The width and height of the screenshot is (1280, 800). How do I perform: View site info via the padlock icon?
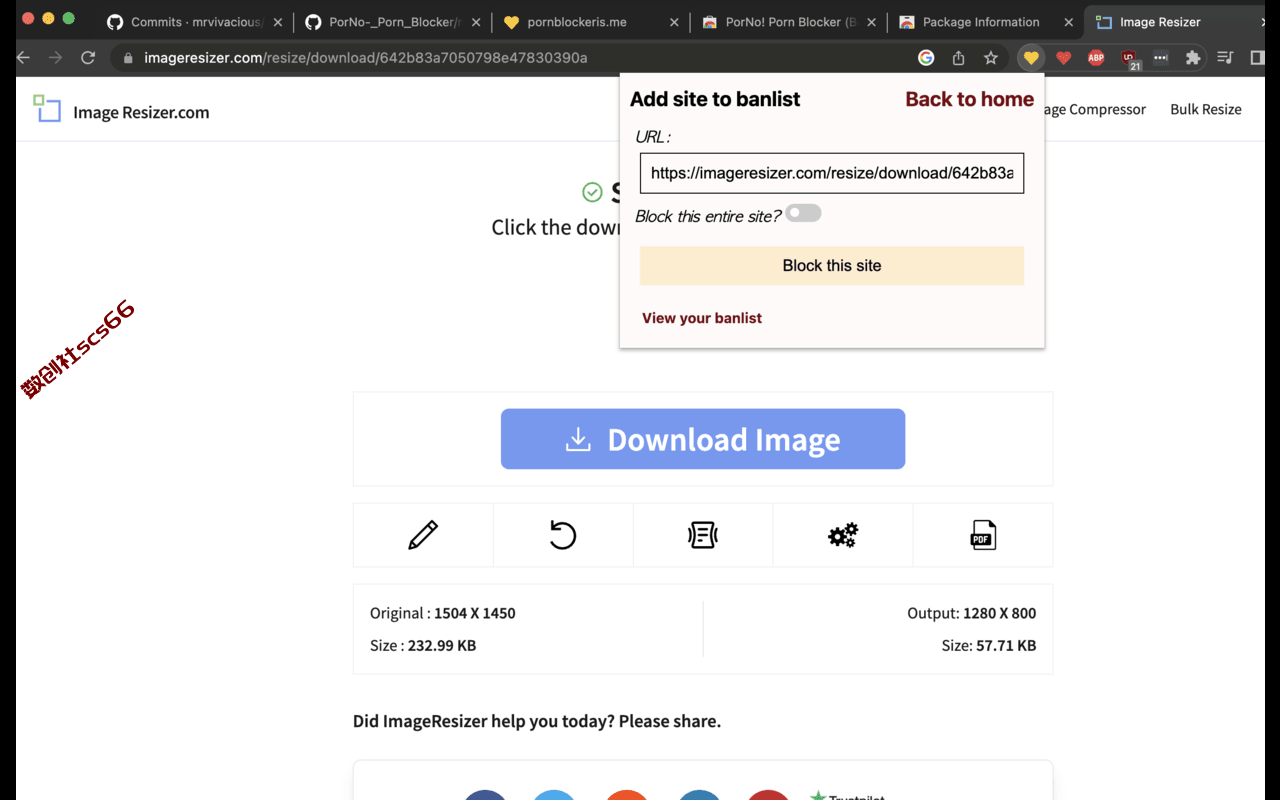pyautogui.click(x=128, y=58)
